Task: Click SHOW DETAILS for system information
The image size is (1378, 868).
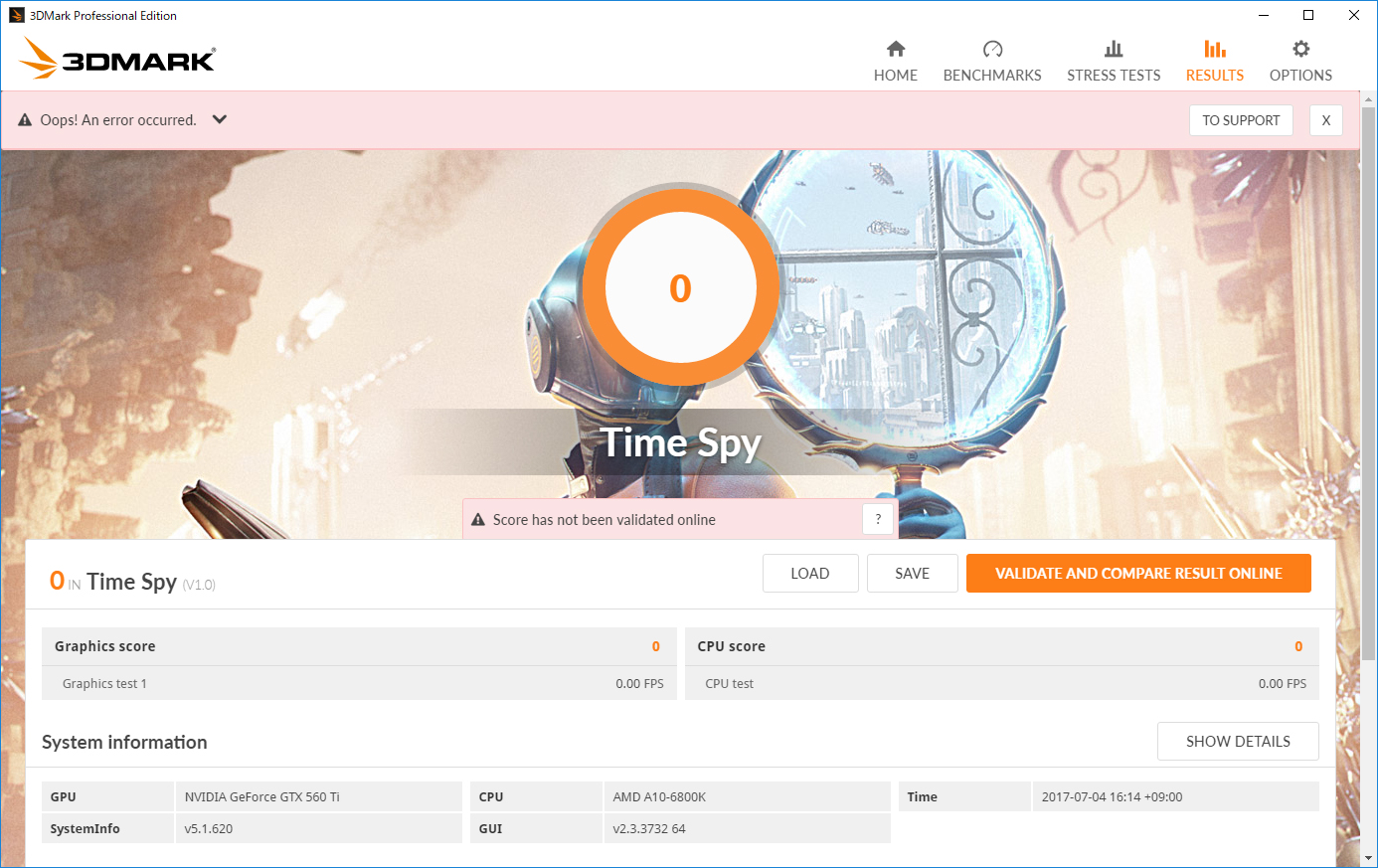Action: [1238, 741]
